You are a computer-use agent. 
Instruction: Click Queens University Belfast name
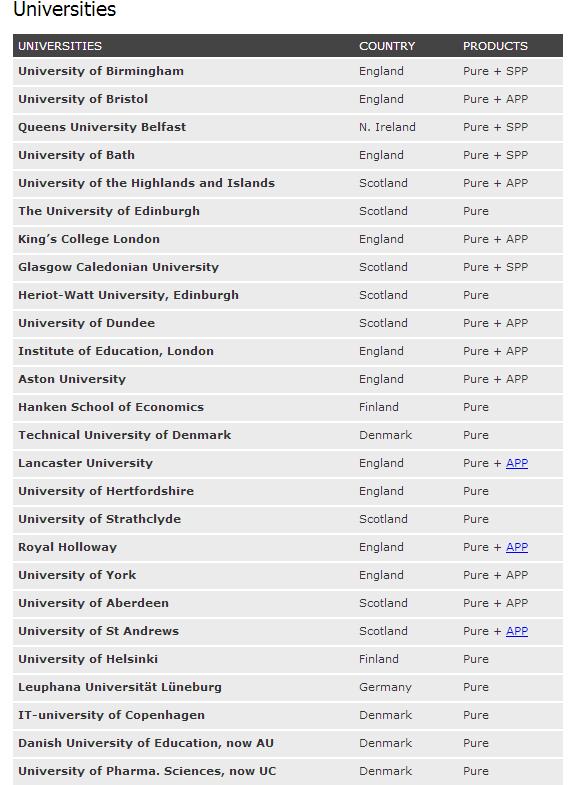click(102, 127)
